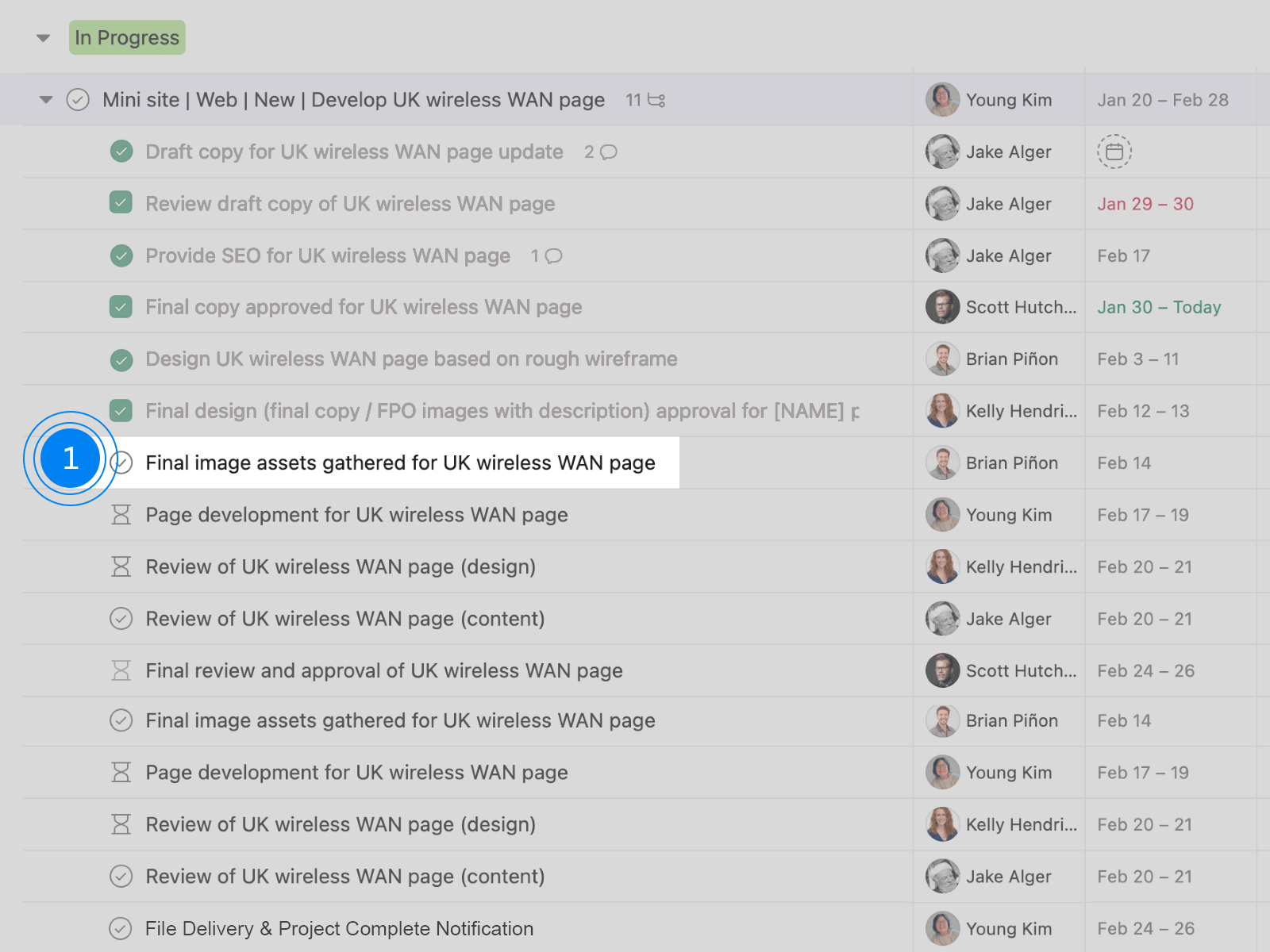Click the blue step 1 tooltip marker
The image size is (1270, 952).
click(x=71, y=459)
